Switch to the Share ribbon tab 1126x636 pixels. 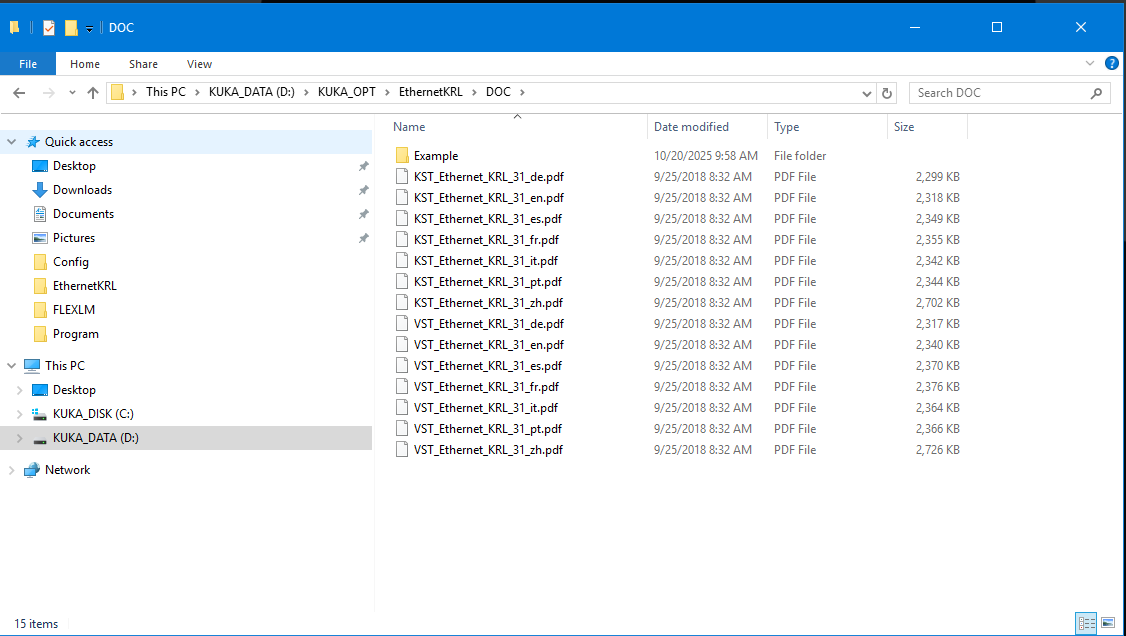(143, 64)
